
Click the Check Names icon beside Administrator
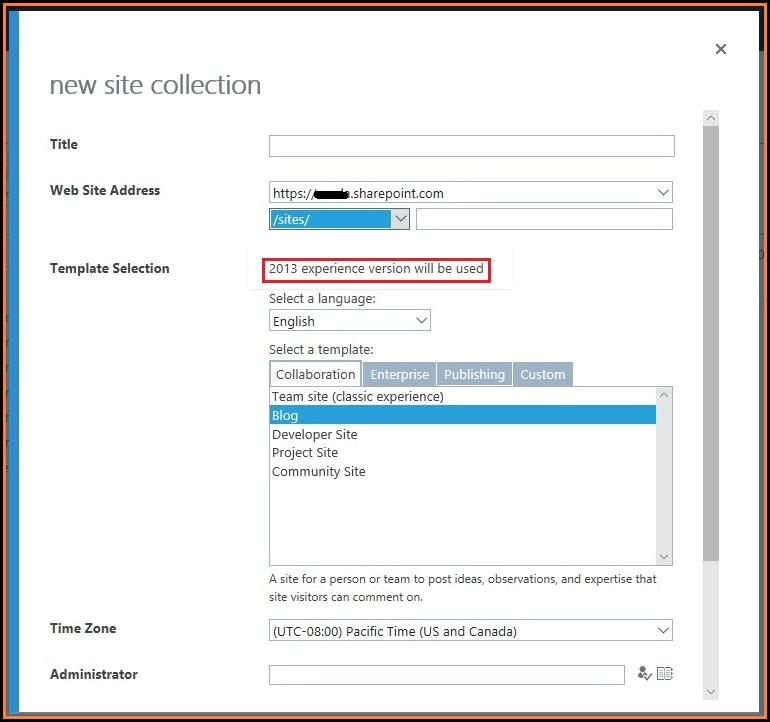(644, 674)
